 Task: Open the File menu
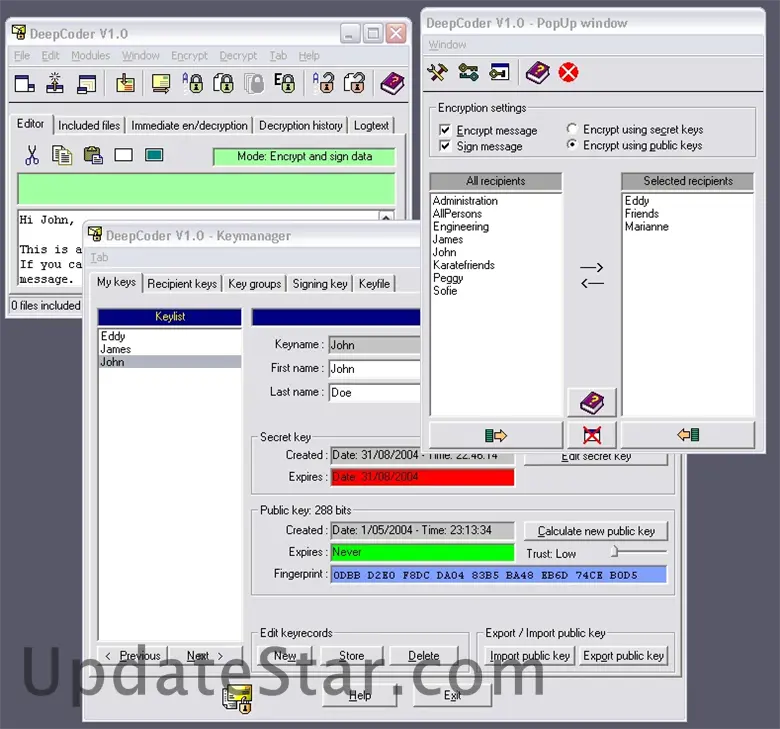(x=22, y=56)
